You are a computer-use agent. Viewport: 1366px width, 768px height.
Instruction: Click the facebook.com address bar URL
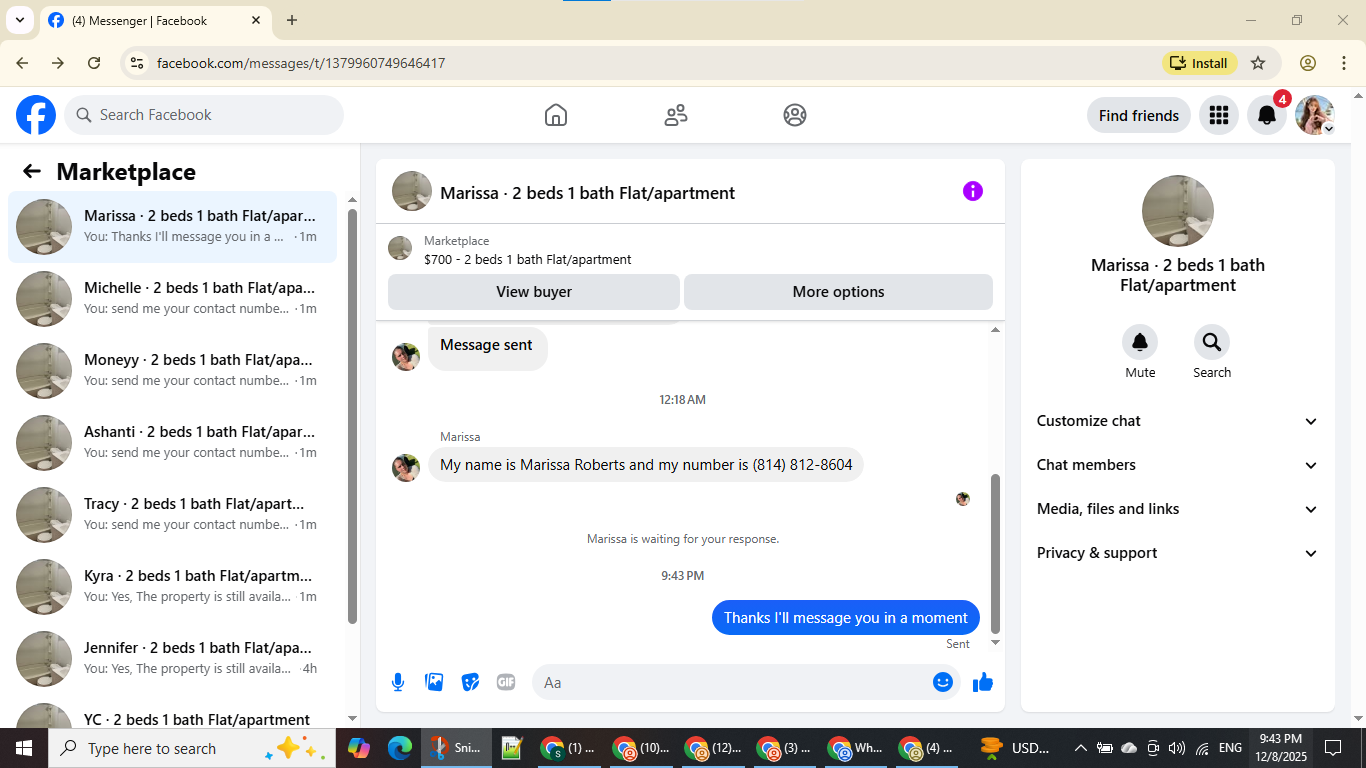[x=301, y=63]
